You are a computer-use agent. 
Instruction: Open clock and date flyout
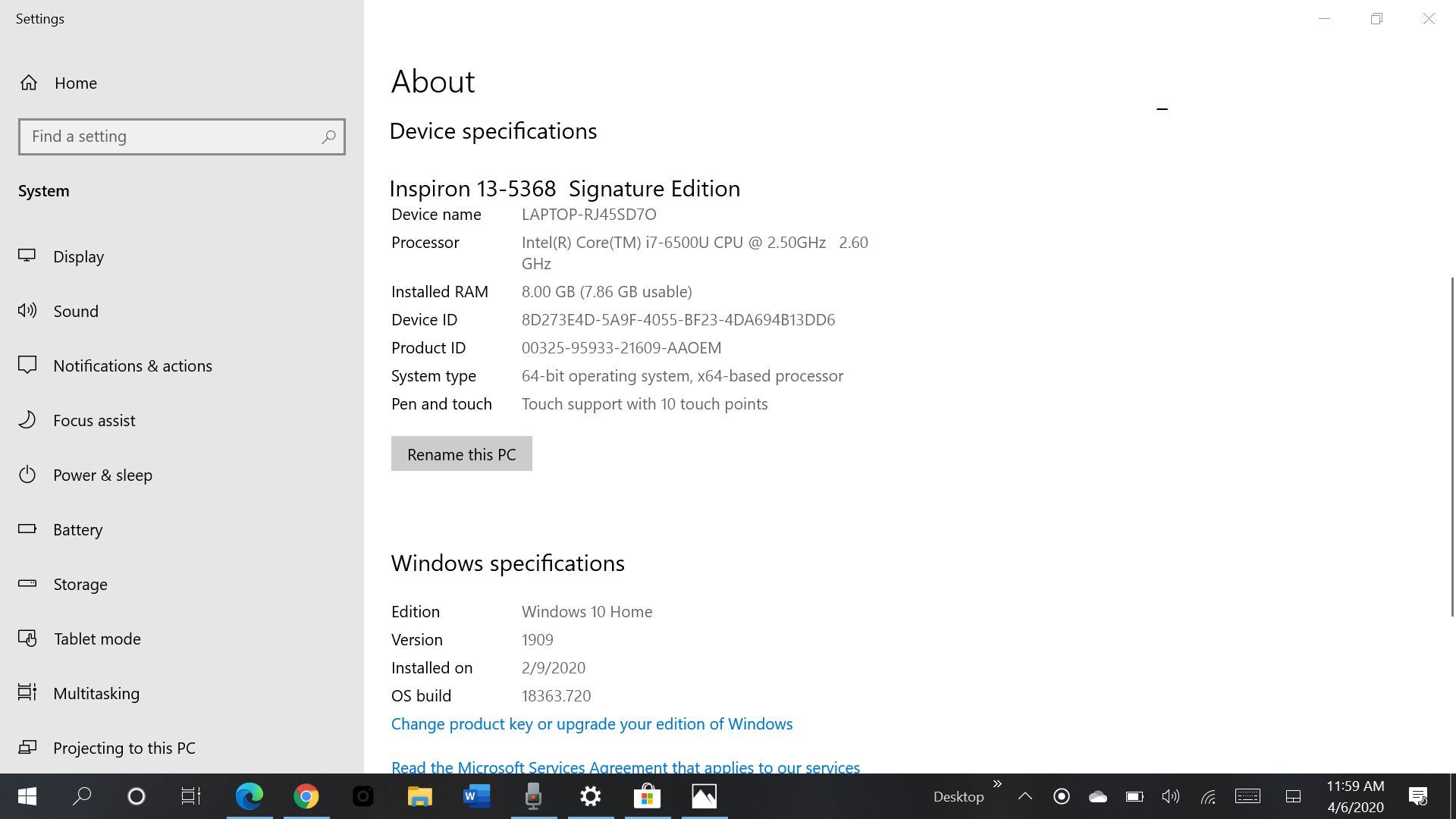(x=1355, y=796)
